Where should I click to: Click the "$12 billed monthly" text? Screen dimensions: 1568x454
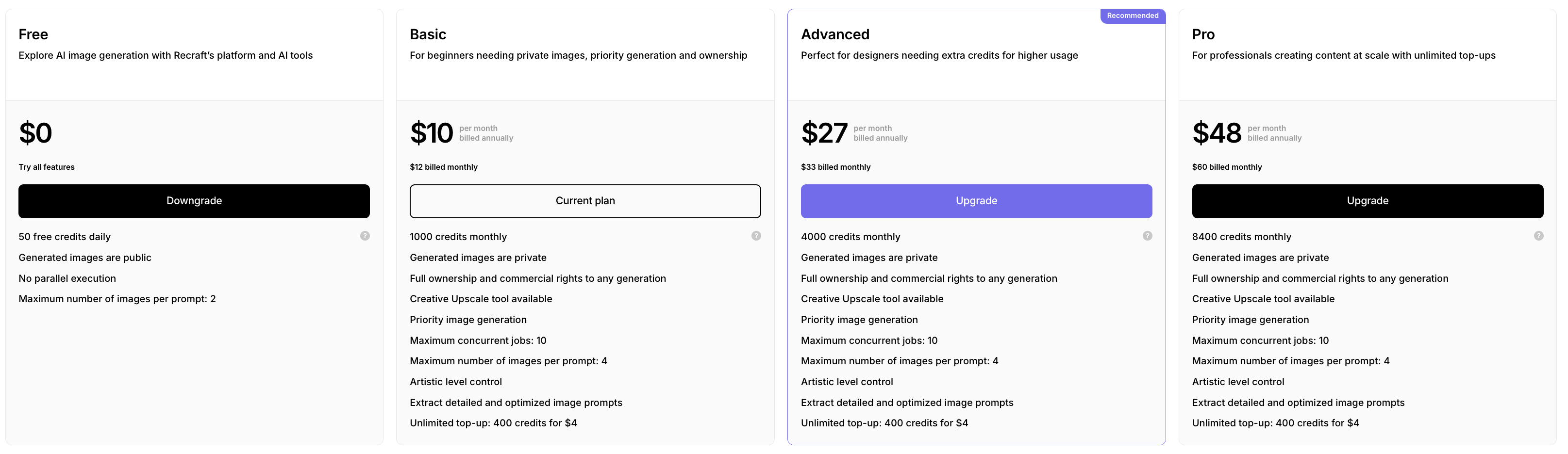(x=444, y=167)
